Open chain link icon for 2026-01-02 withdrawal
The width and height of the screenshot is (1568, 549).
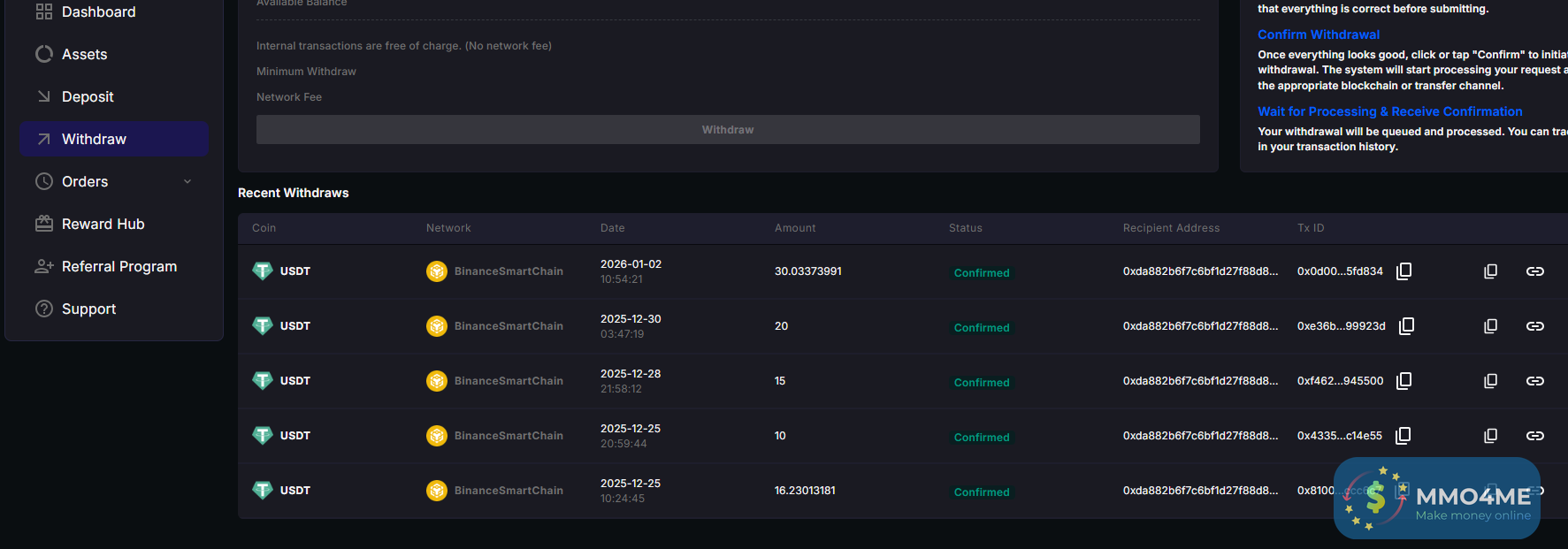pos(1534,271)
